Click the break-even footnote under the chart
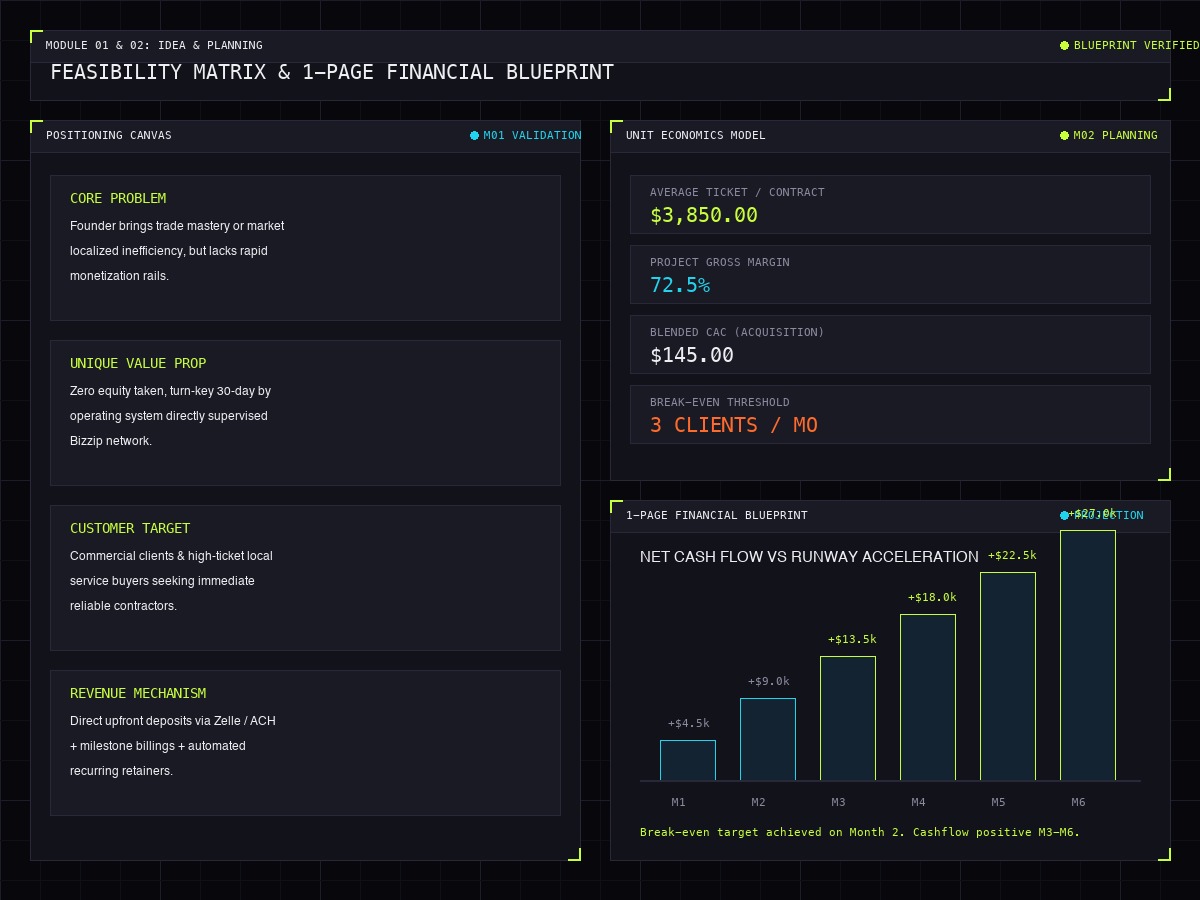Screen dimensions: 1200x900 coord(860,832)
